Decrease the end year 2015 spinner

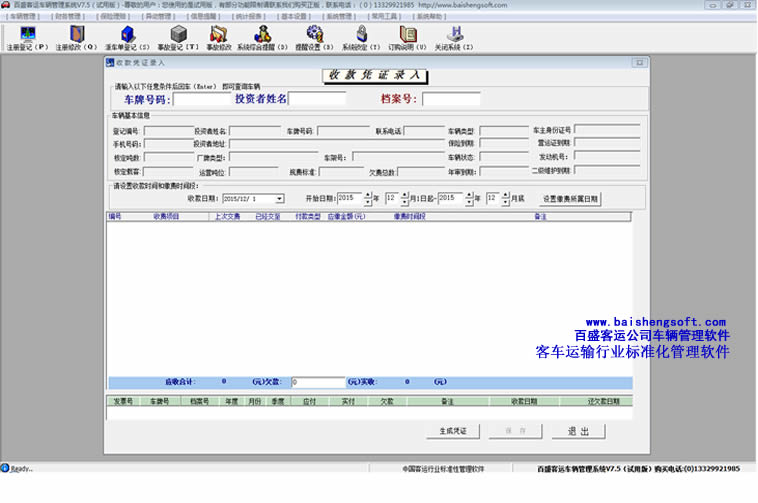pyautogui.click(x=469, y=202)
